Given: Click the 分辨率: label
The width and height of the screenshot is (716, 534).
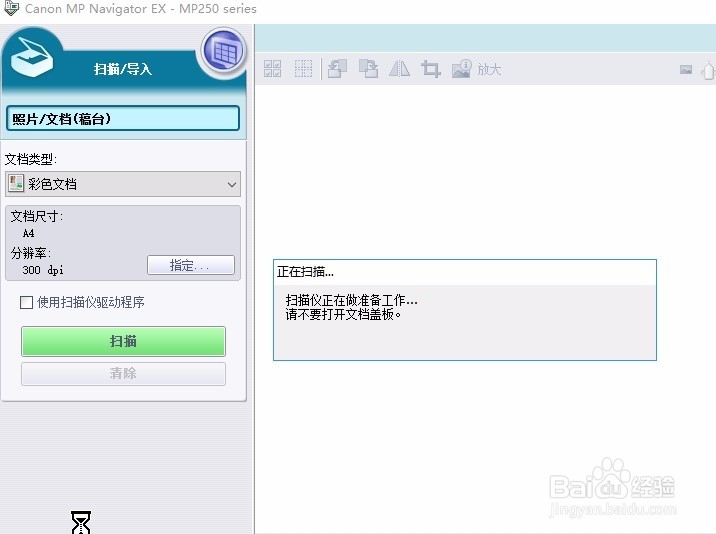Looking at the screenshot, I should [31, 253].
